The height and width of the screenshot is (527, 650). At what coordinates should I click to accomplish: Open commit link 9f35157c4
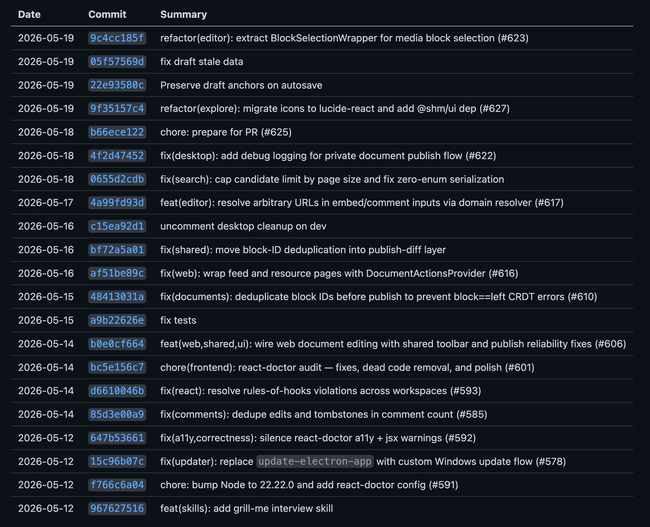[x=117, y=109]
